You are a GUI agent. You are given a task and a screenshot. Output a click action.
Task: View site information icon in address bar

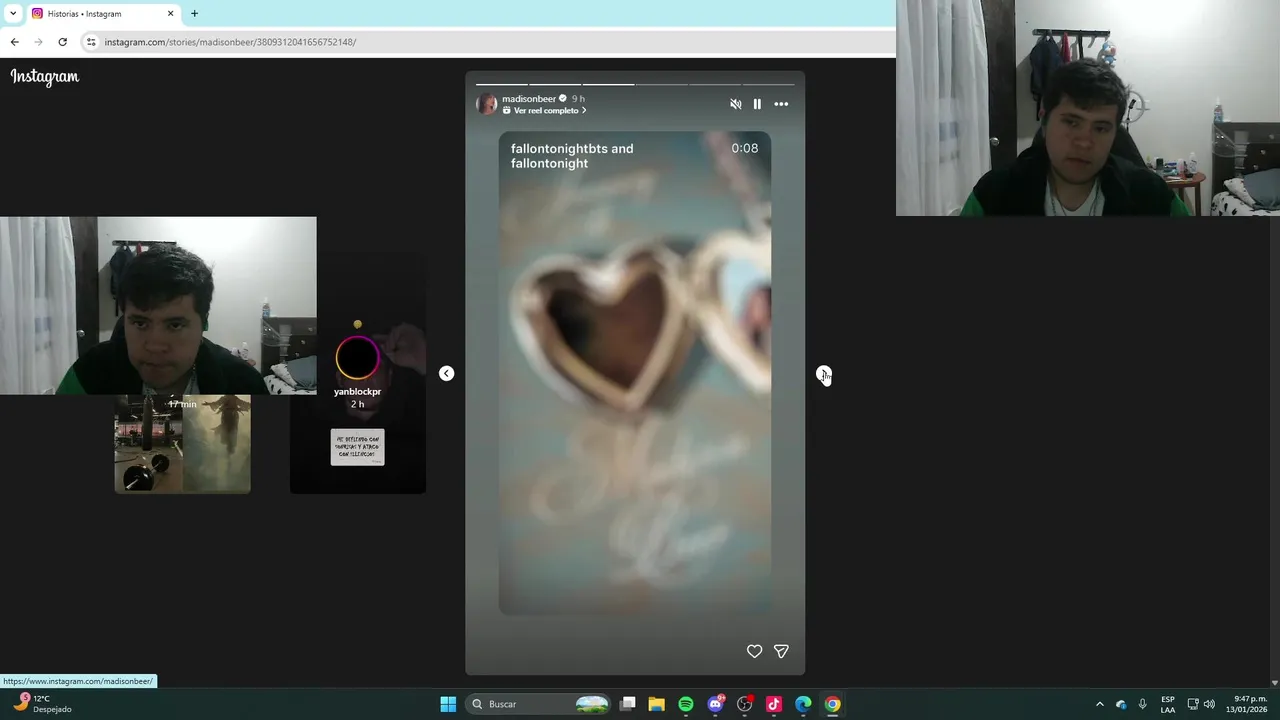[91, 42]
